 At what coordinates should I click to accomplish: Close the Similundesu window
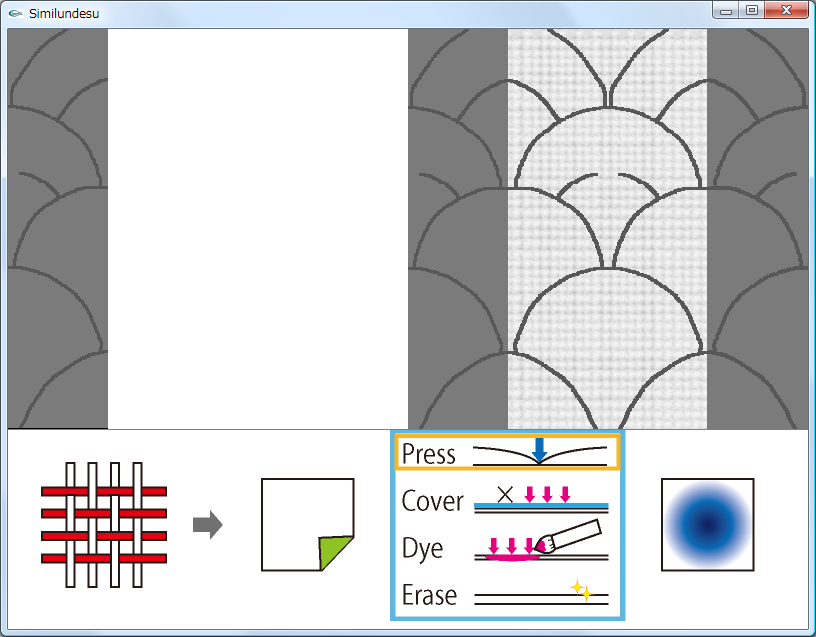point(786,10)
